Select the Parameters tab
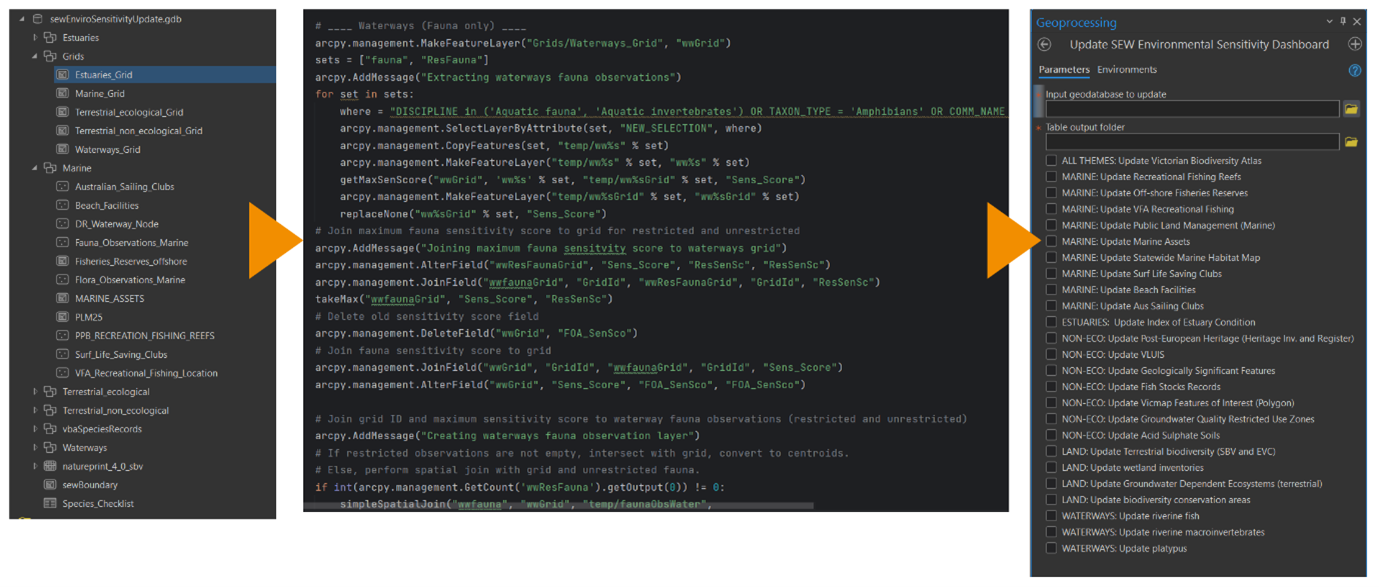Viewport: 1379px width, 587px height. 1064,70
